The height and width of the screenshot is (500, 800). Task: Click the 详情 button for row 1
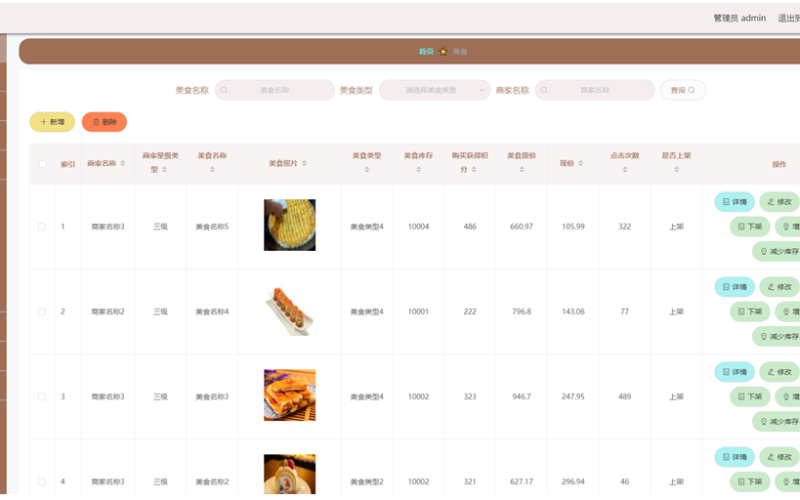(x=734, y=202)
